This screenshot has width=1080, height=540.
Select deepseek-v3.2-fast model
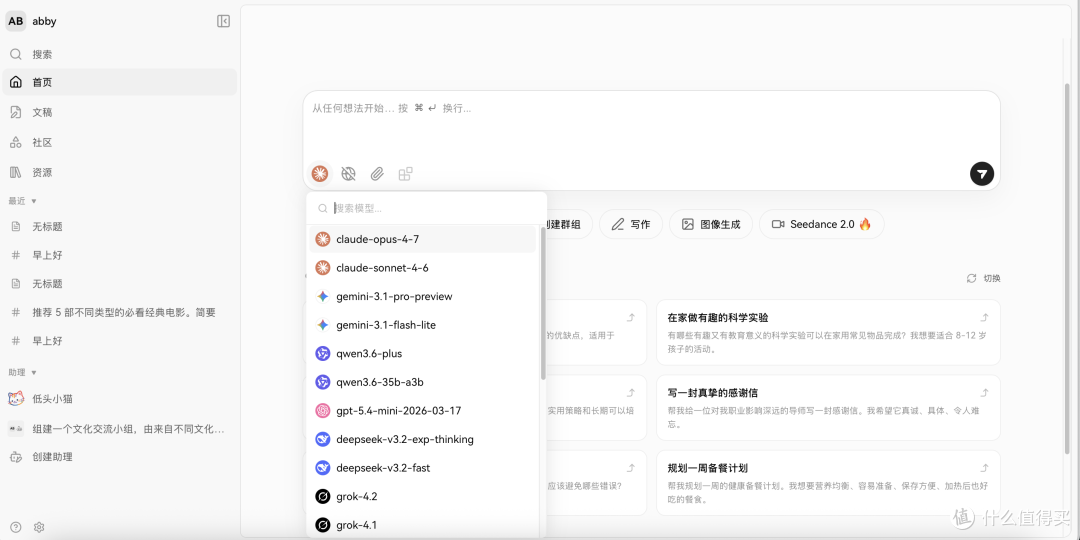pos(423,468)
